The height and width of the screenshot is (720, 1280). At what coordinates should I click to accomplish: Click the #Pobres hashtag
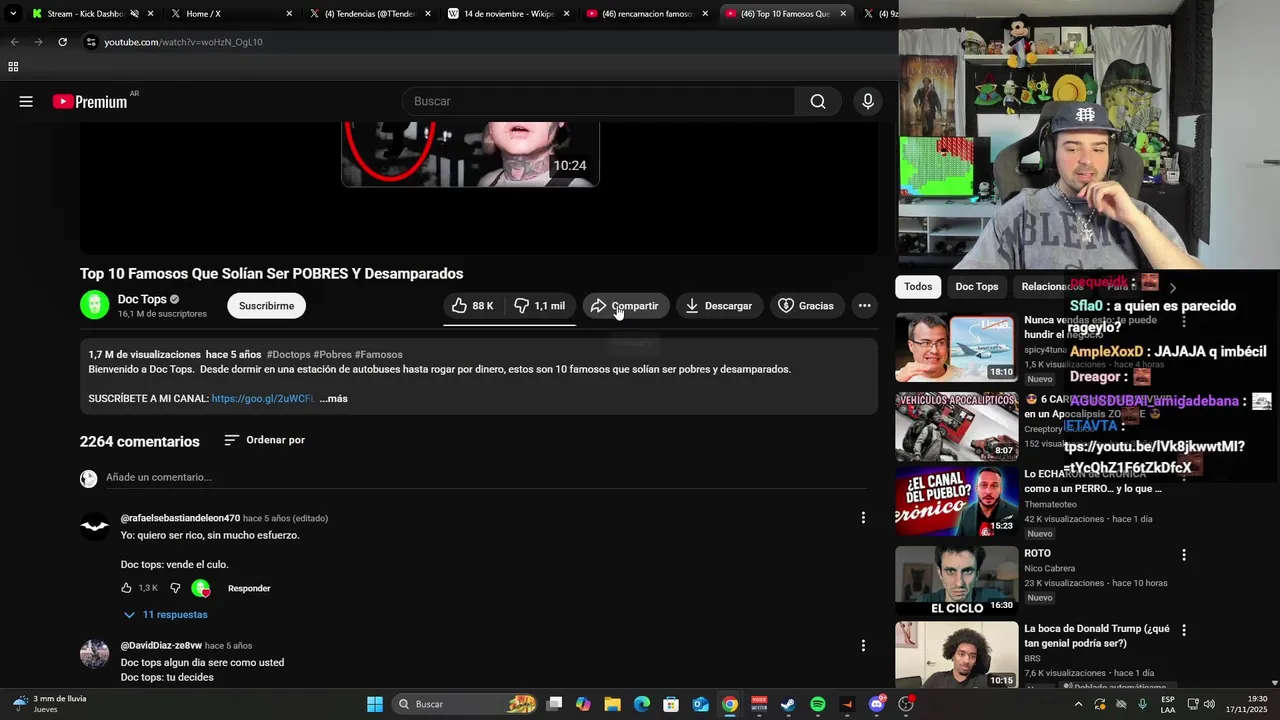[x=332, y=354]
